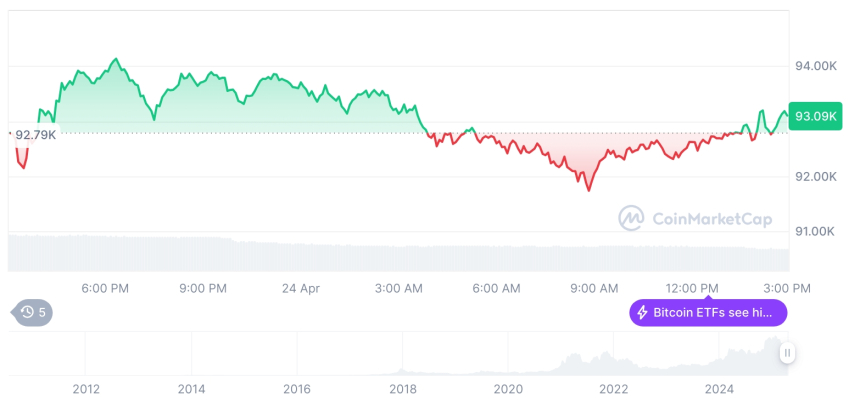The height and width of the screenshot is (401, 860).
Task: Jump to 2022 on the year timeline
Action: [613, 389]
